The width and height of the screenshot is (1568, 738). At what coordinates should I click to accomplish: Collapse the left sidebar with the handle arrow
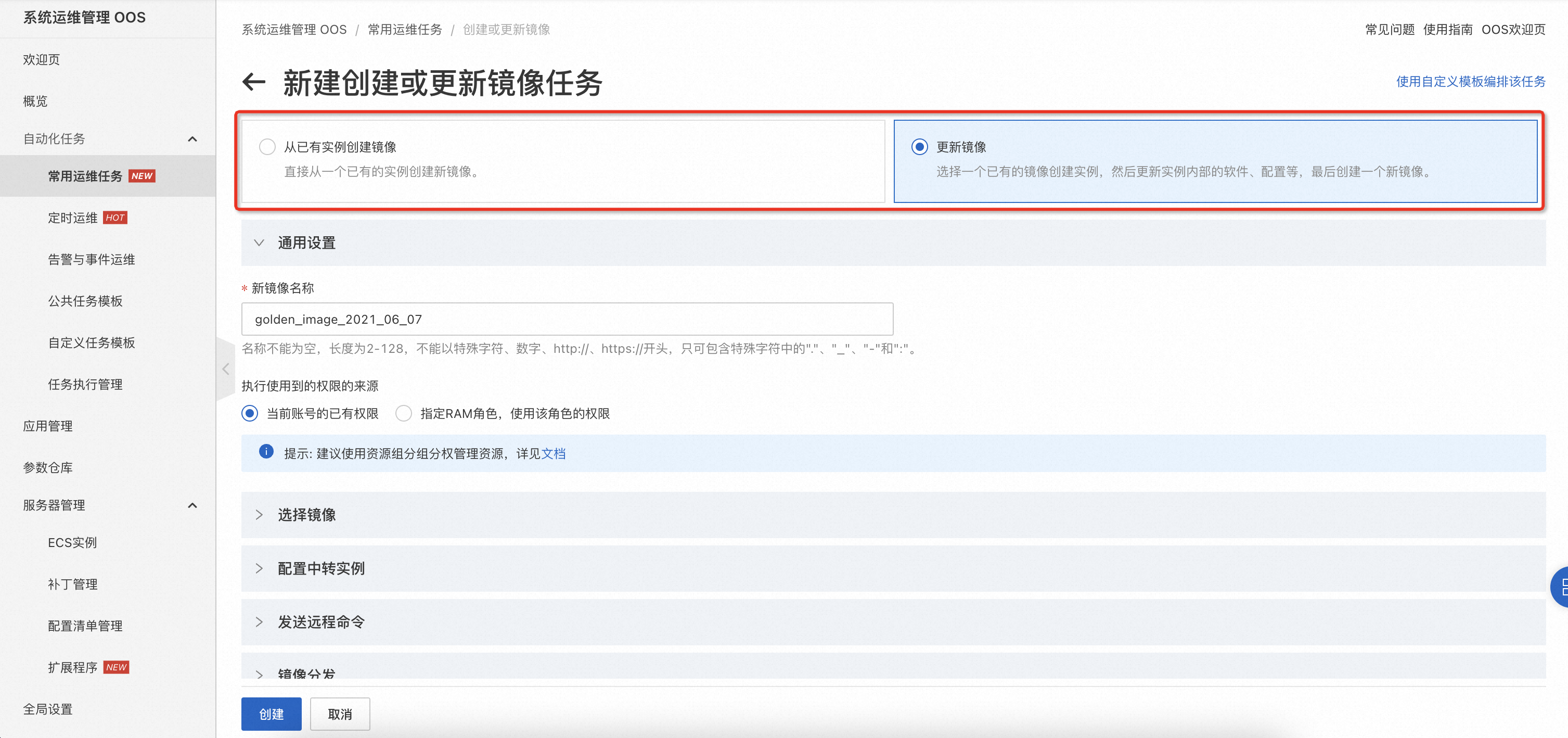pyautogui.click(x=225, y=369)
